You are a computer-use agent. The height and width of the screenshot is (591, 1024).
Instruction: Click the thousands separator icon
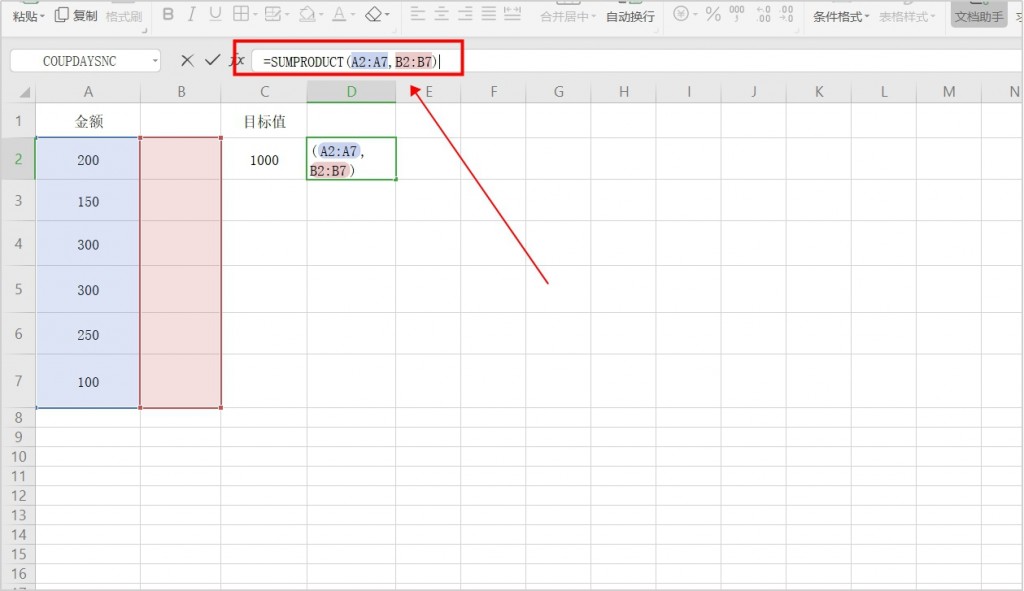click(x=737, y=15)
